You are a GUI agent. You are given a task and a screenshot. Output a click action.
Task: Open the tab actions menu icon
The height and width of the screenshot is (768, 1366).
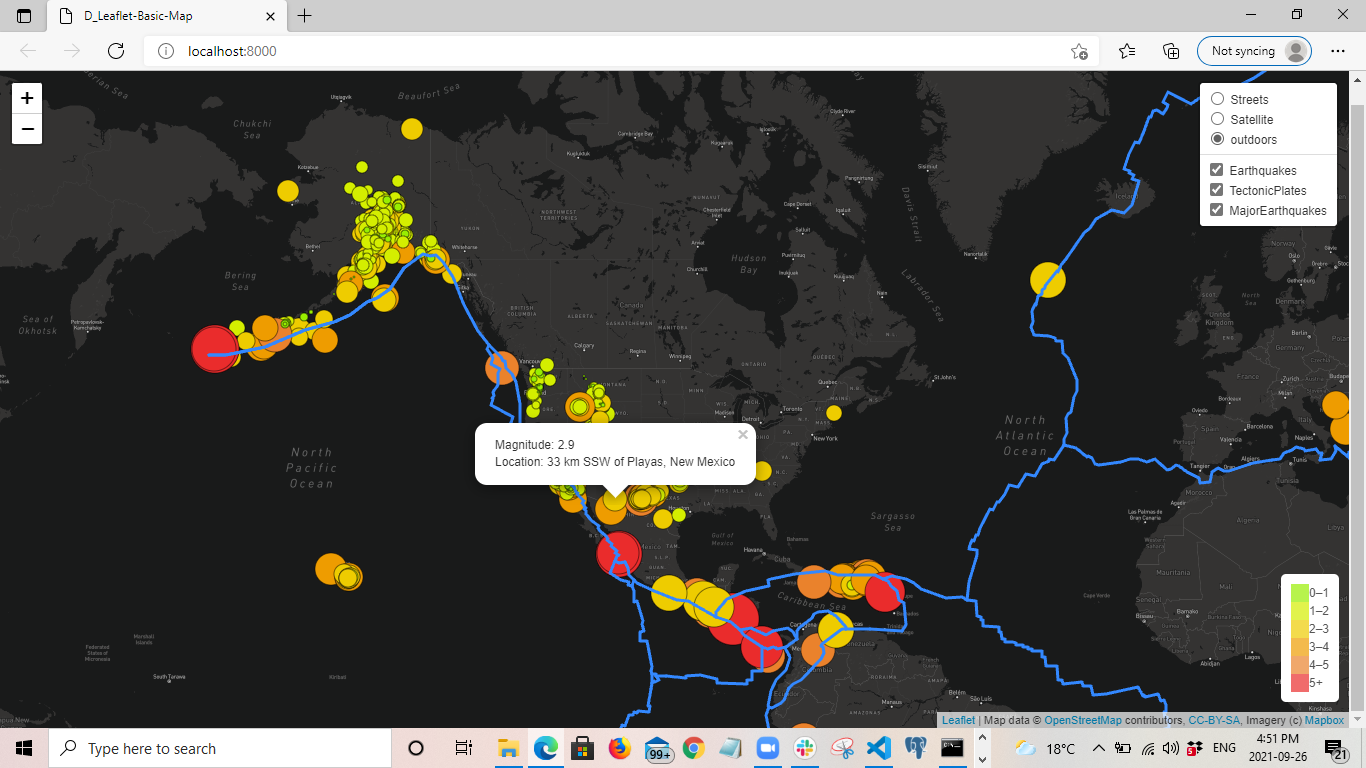coord(24,16)
